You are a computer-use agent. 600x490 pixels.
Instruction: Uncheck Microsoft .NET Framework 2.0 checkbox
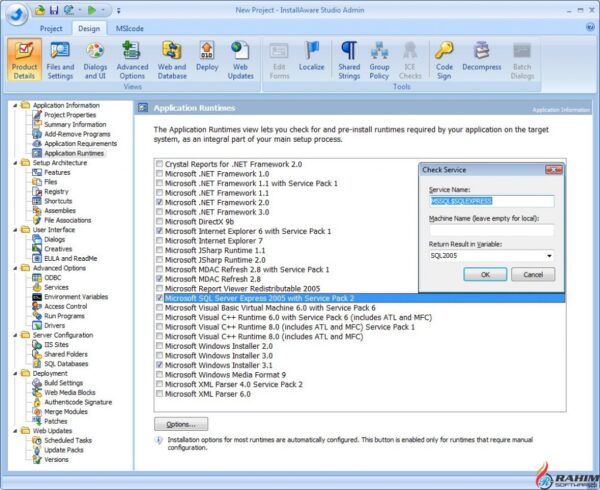pos(160,202)
